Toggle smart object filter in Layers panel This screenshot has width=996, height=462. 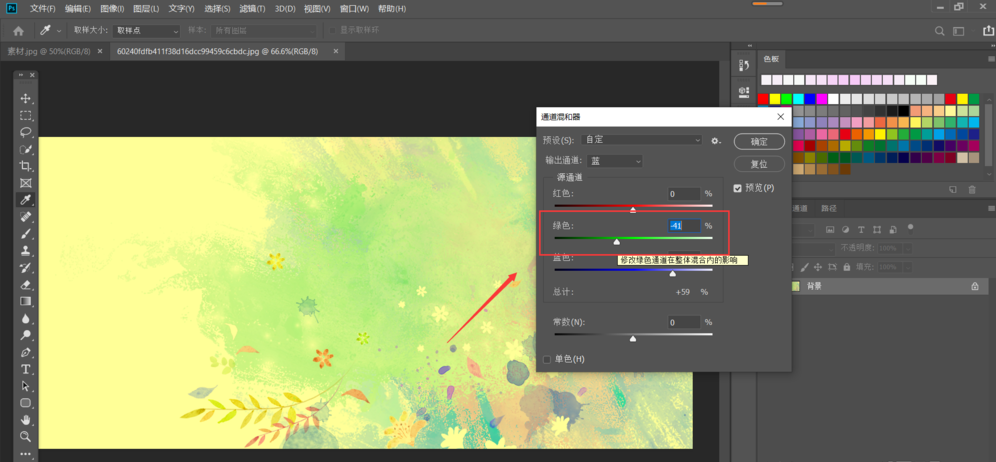coord(893,229)
